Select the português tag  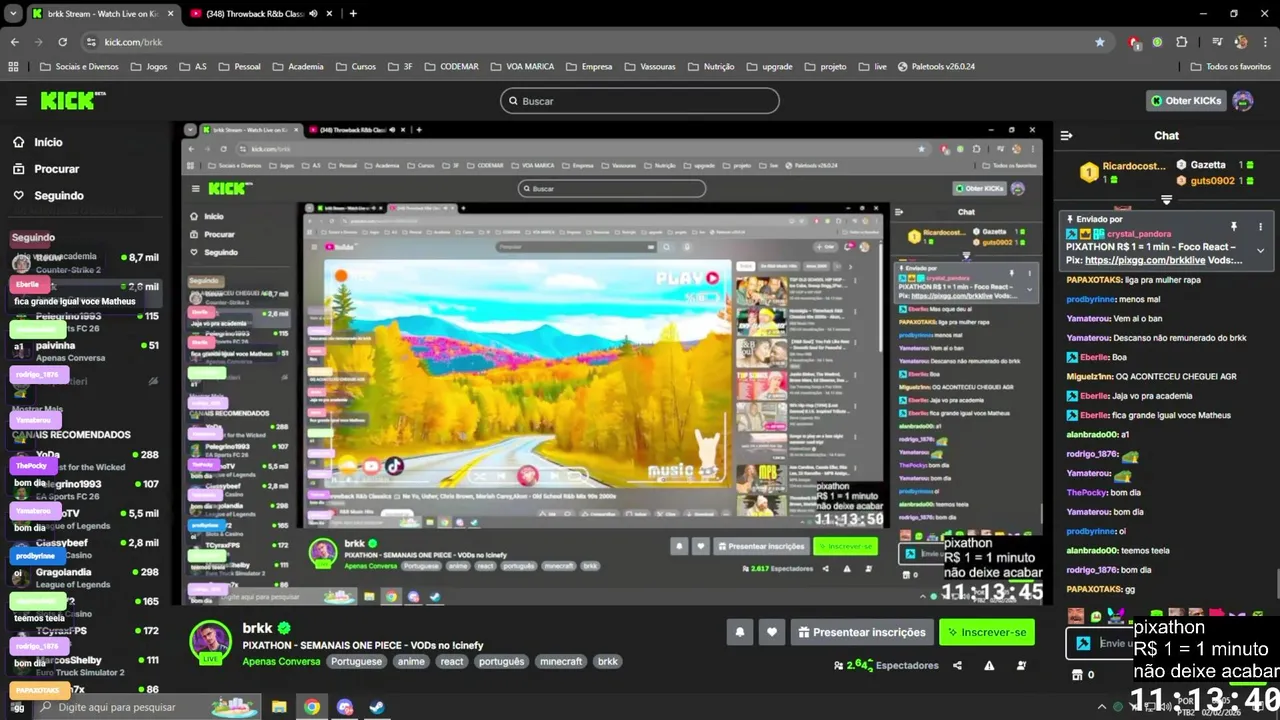click(501, 661)
